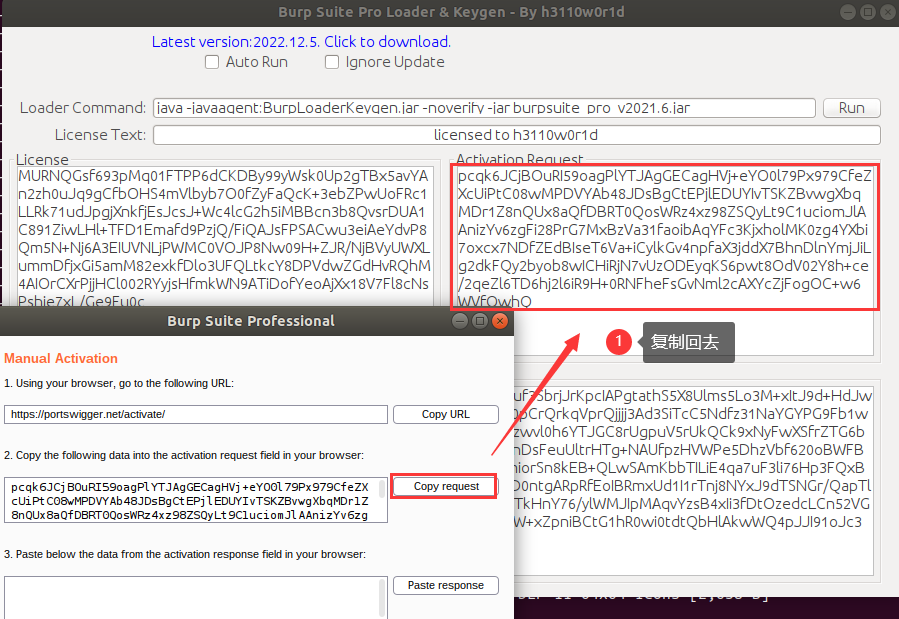Click the response box scrollbar in Burp
Screen dimensions: 899x619
click(x=382, y=598)
